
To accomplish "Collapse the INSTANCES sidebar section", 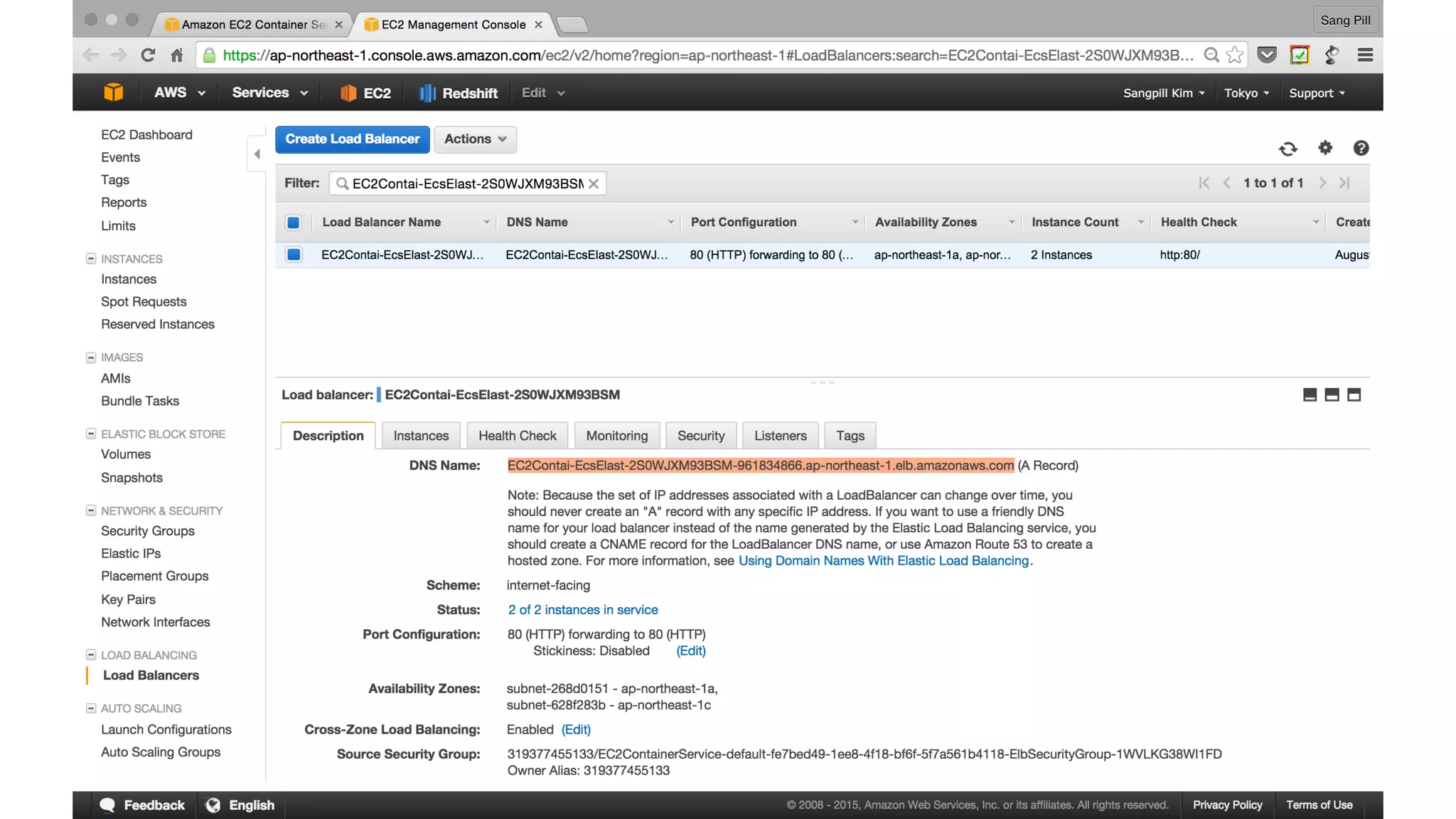I will 91,259.
